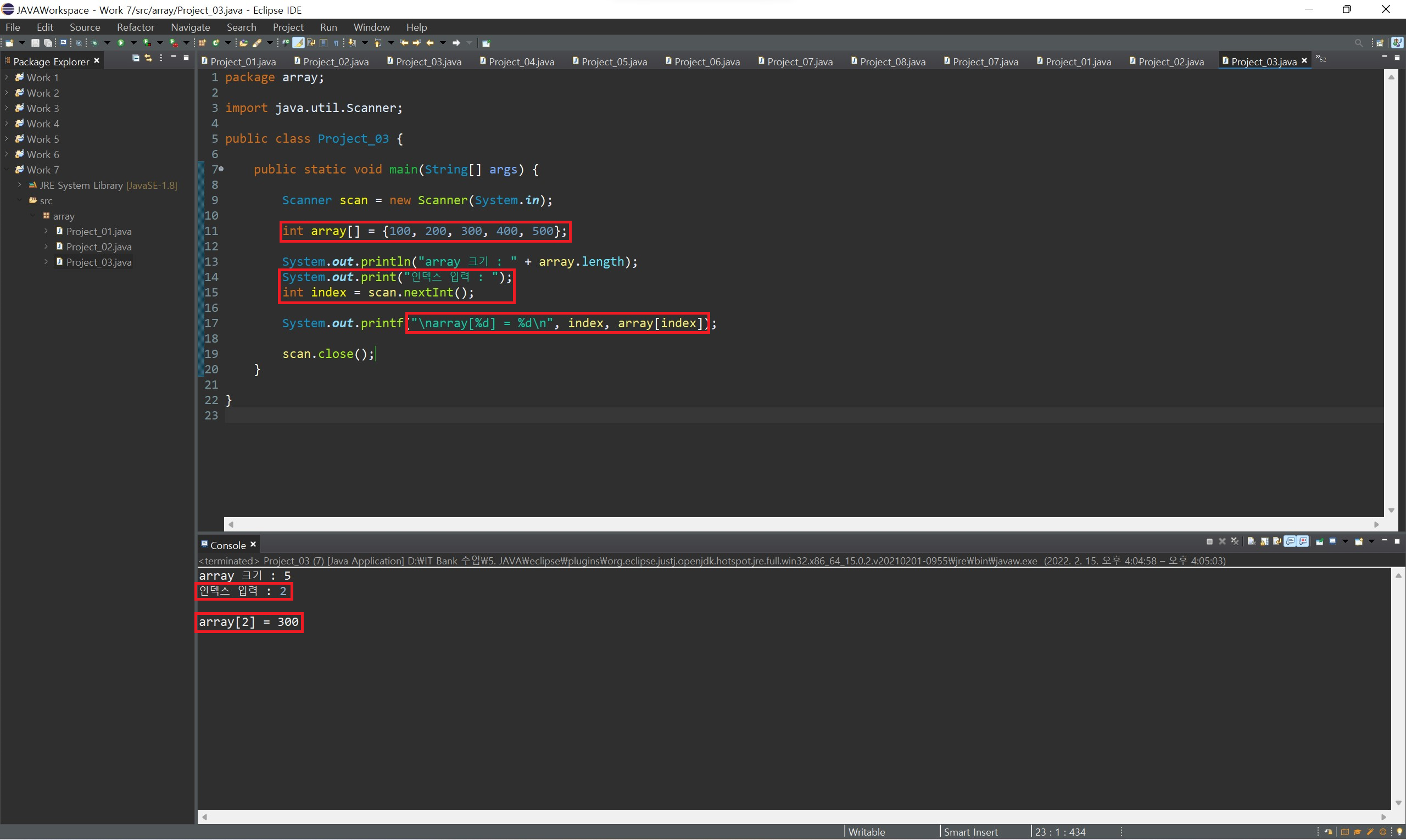Click the Debug bug icon
The width and height of the screenshot is (1406, 840).
pyautogui.click(x=94, y=43)
